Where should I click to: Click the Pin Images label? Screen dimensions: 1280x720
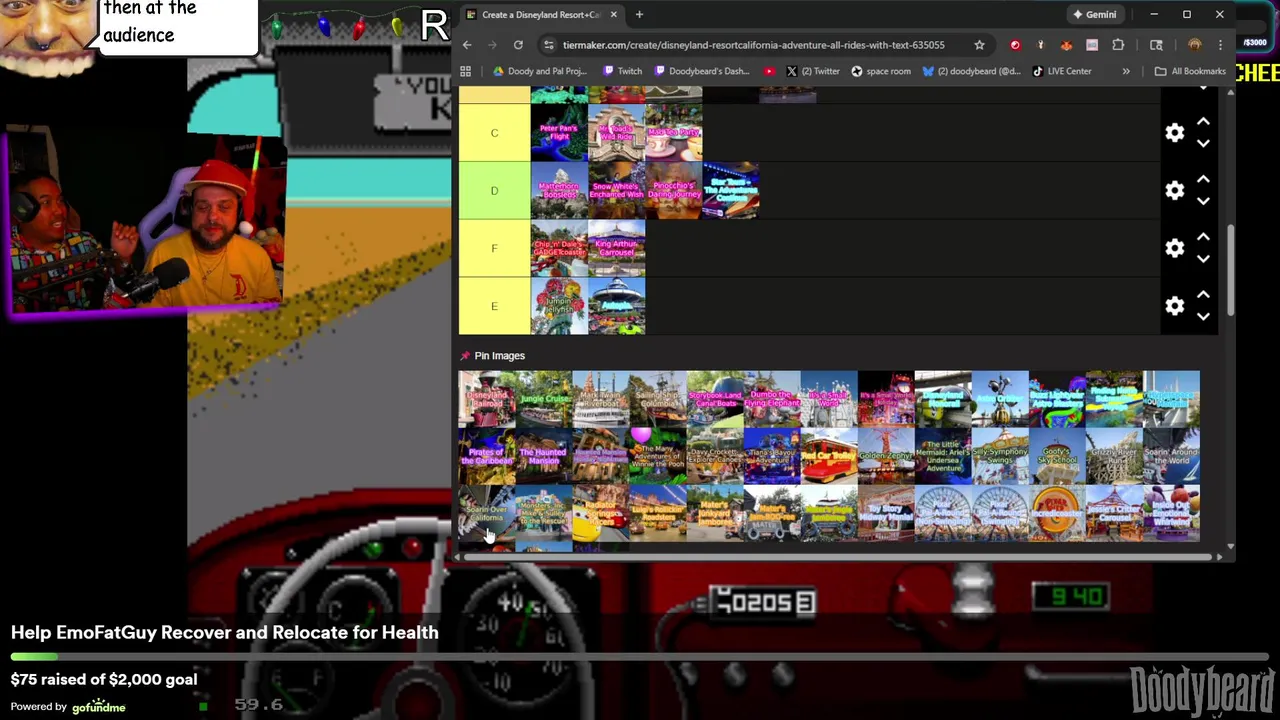pyautogui.click(x=499, y=356)
